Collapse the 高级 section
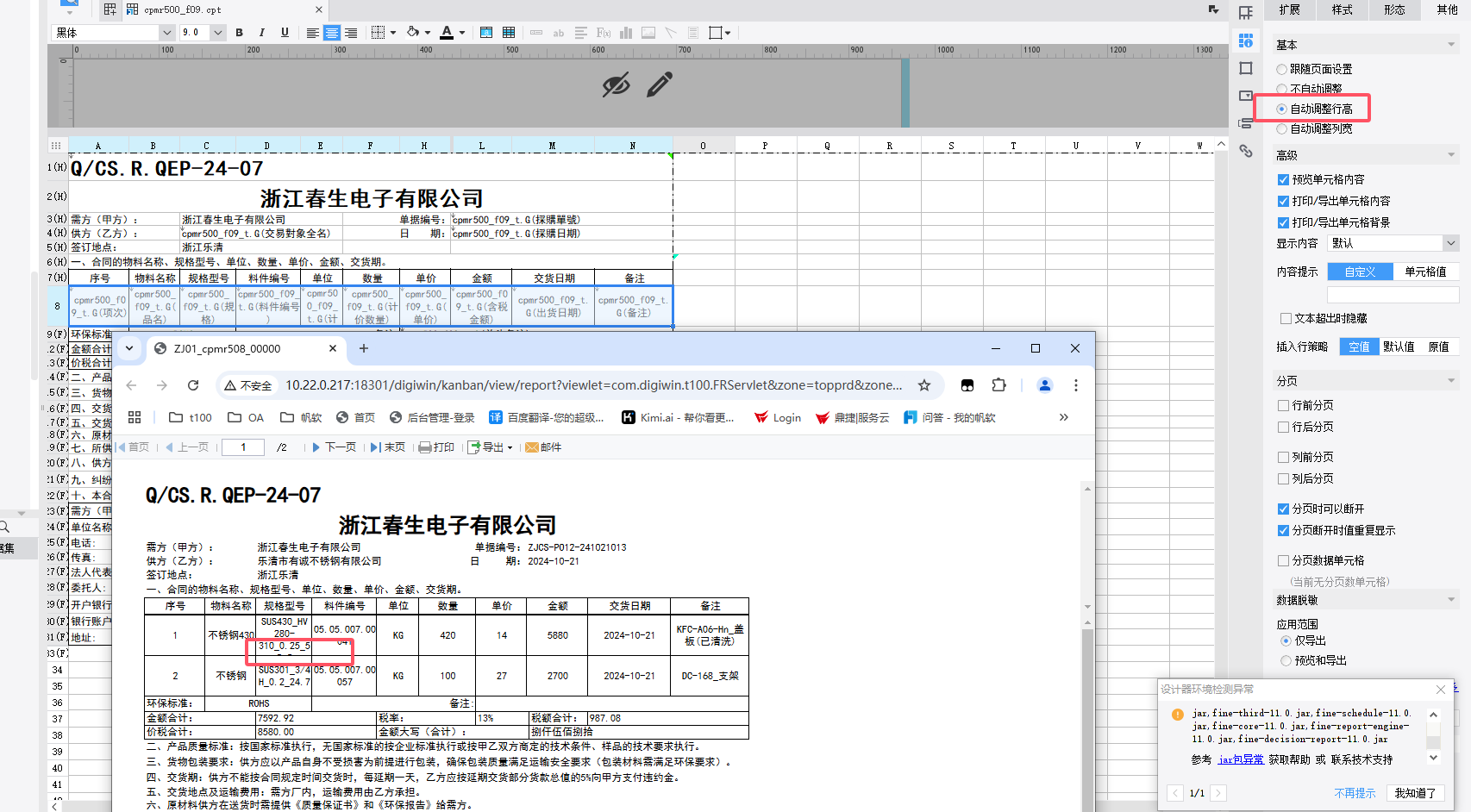 1452,155
